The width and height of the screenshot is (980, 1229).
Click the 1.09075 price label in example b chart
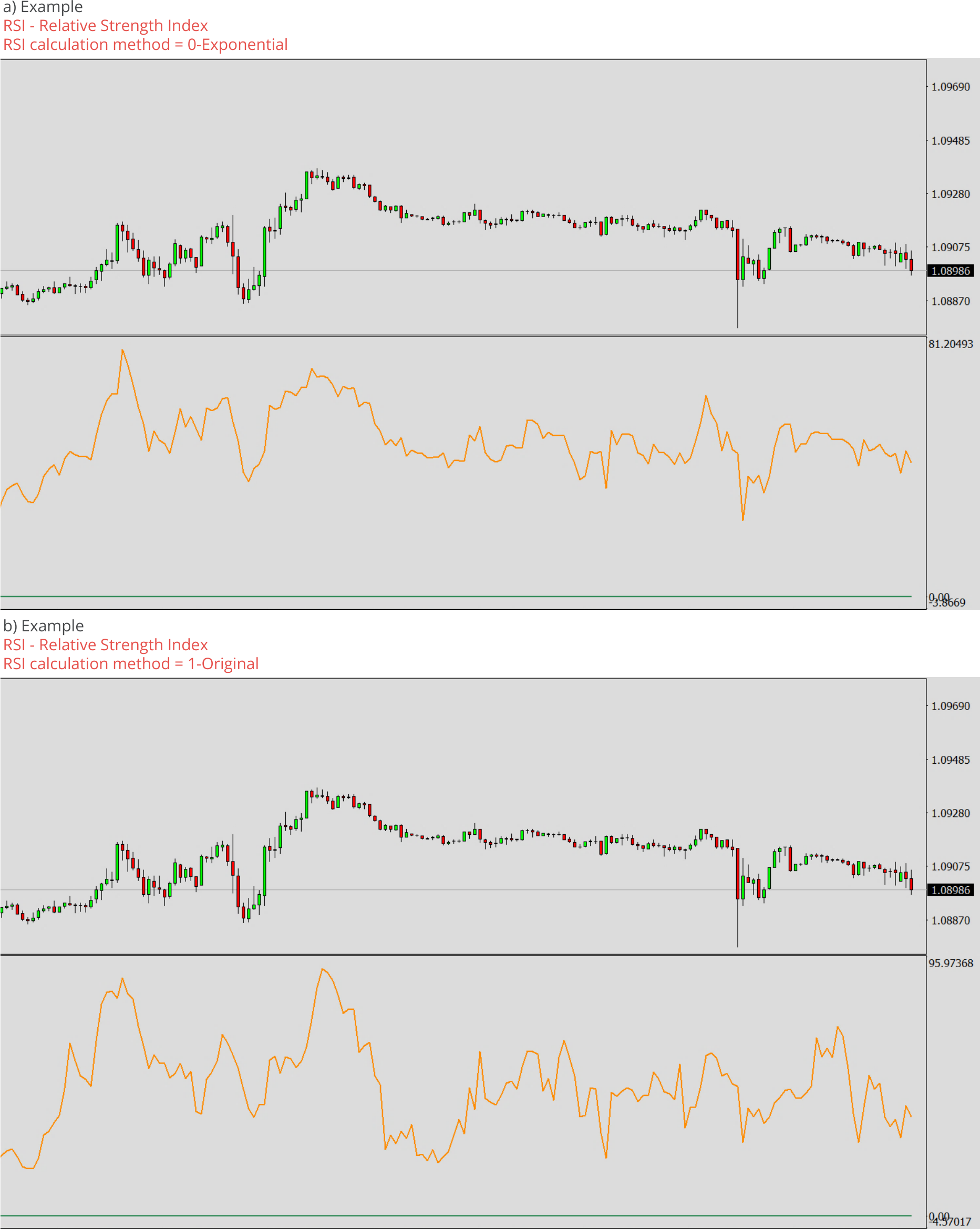click(951, 866)
